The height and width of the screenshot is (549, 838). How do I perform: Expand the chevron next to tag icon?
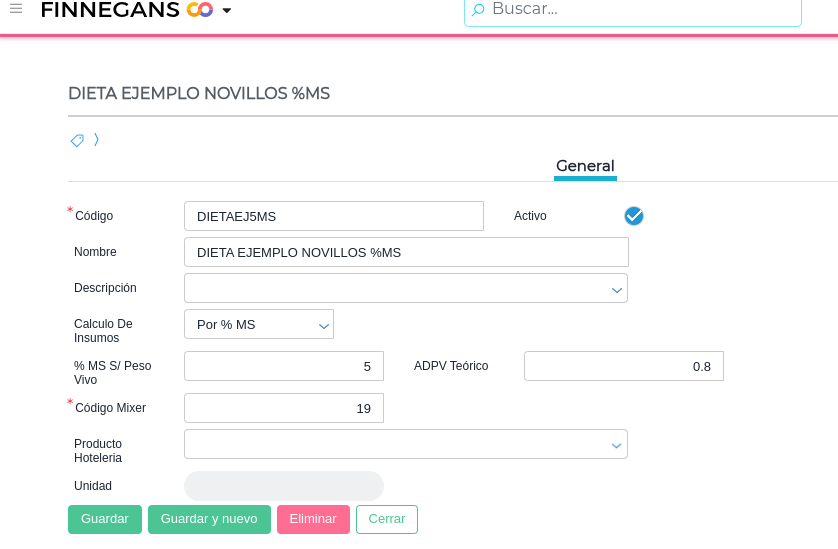(96, 140)
